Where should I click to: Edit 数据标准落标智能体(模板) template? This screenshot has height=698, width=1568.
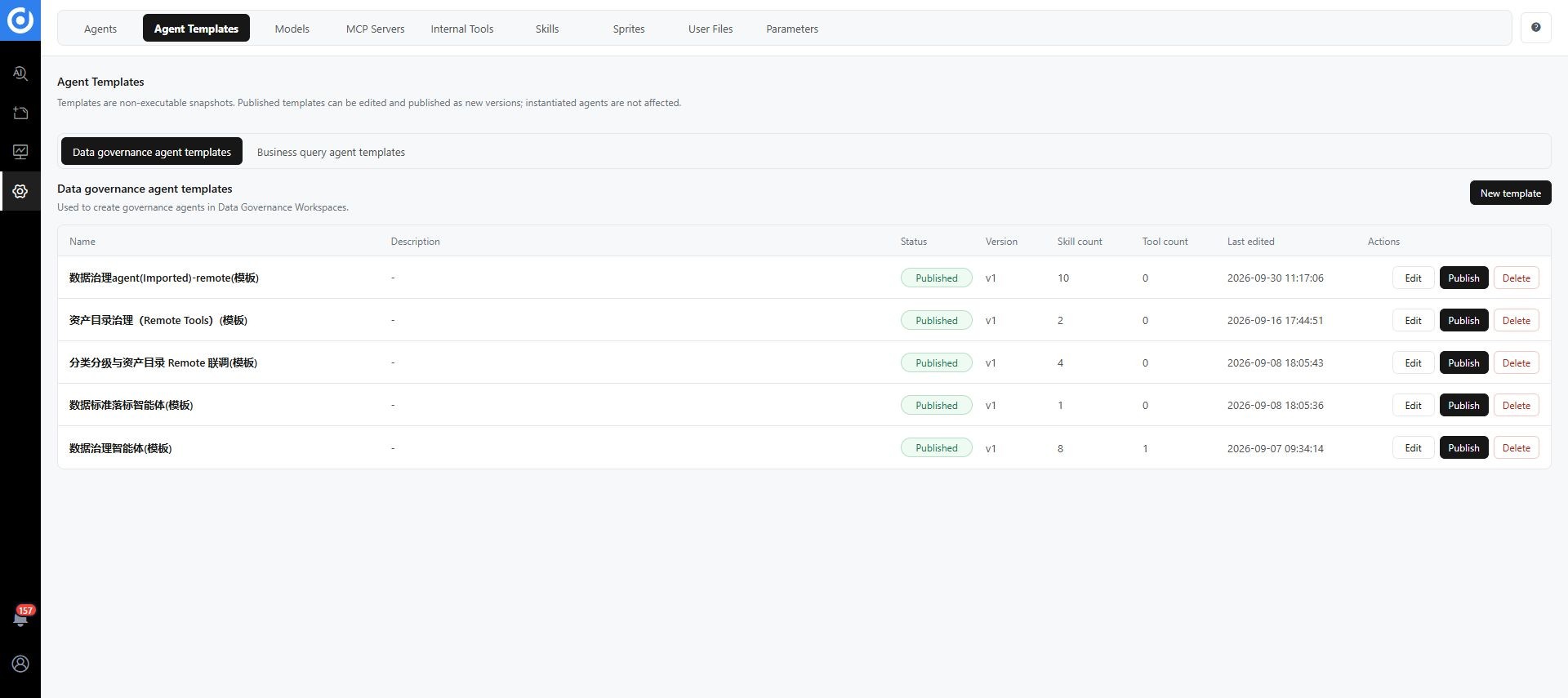(x=1413, y=405)
